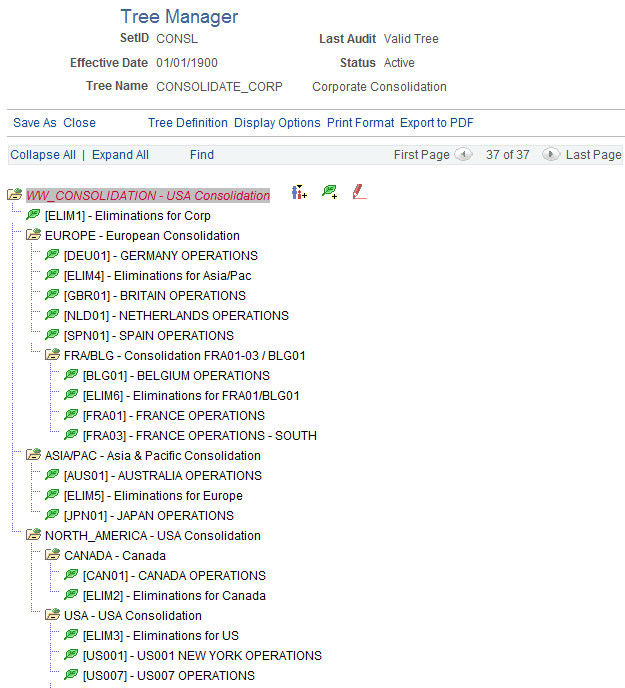Click the Save As link
The height and width of the screenshot is (688, 625).
35,123
